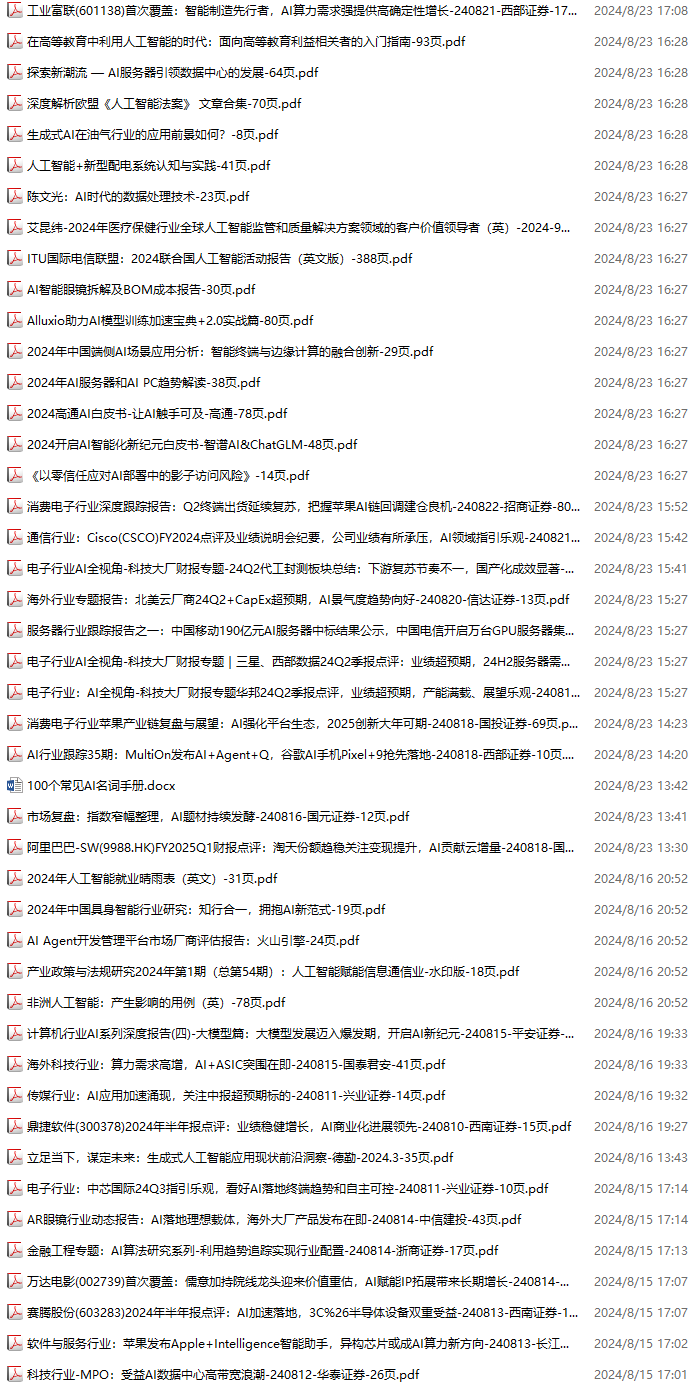Click the Word icon of 100个常见AI名词手册.docx

tap(14, 785)
